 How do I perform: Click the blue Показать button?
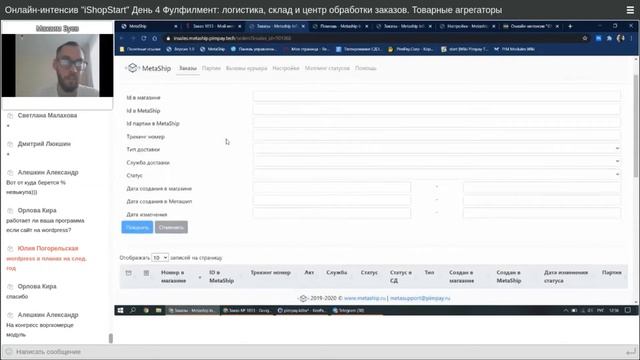point(137,227)
